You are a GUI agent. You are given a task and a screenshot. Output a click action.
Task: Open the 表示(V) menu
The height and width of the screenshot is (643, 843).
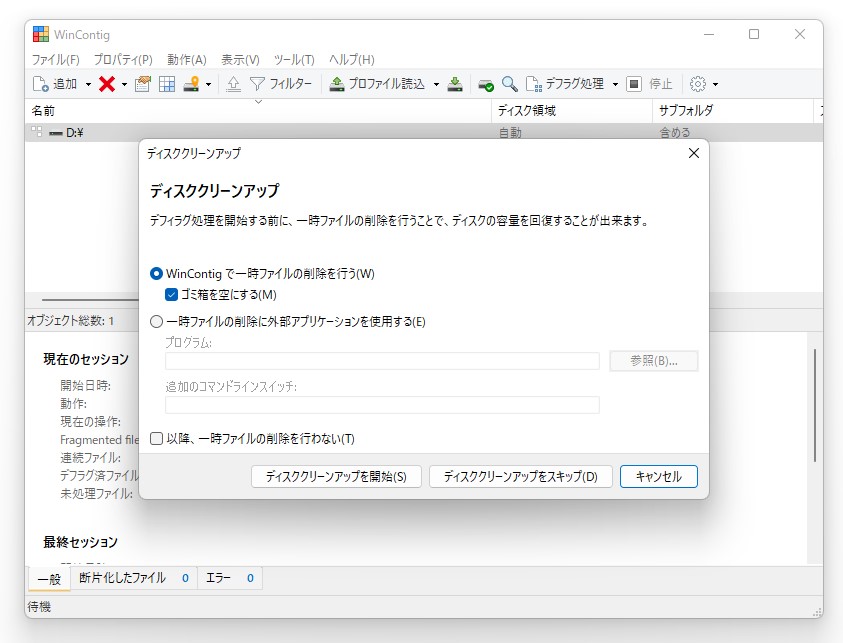[x=240, y=60]
